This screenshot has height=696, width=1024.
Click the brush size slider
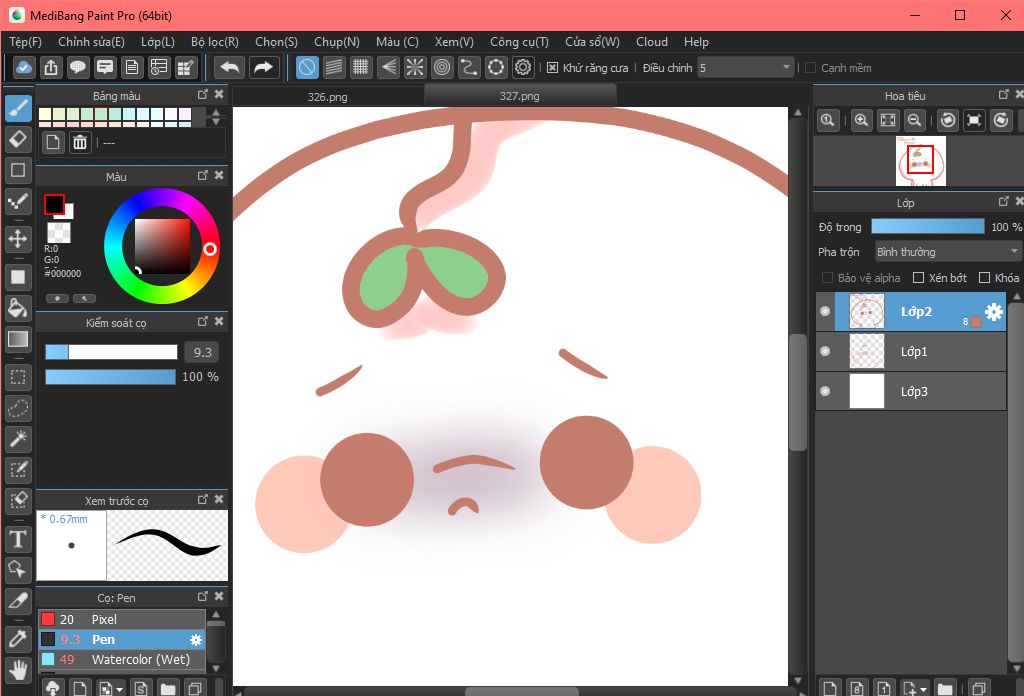tap(111, 352)
